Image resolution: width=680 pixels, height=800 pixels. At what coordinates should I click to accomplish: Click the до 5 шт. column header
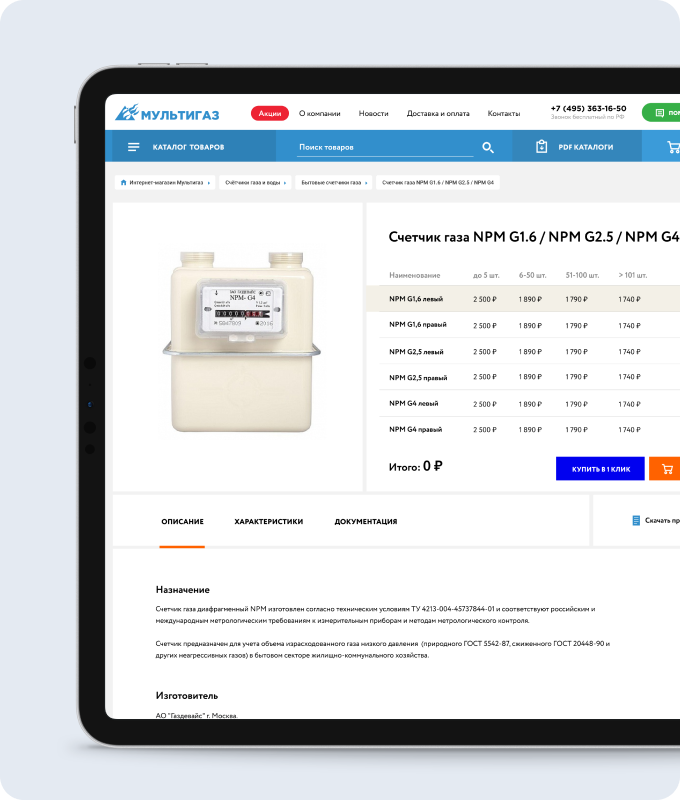[x=486, y=275]
